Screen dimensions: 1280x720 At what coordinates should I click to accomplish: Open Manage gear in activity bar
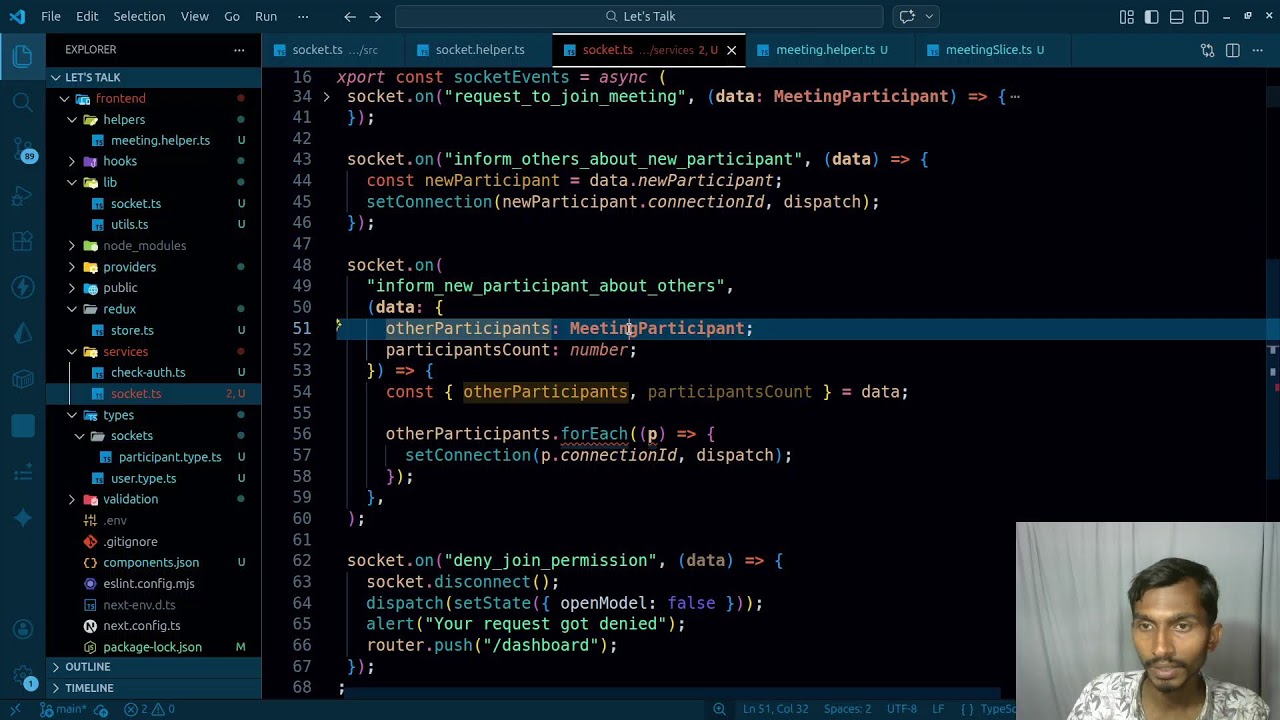pos(22,677)
